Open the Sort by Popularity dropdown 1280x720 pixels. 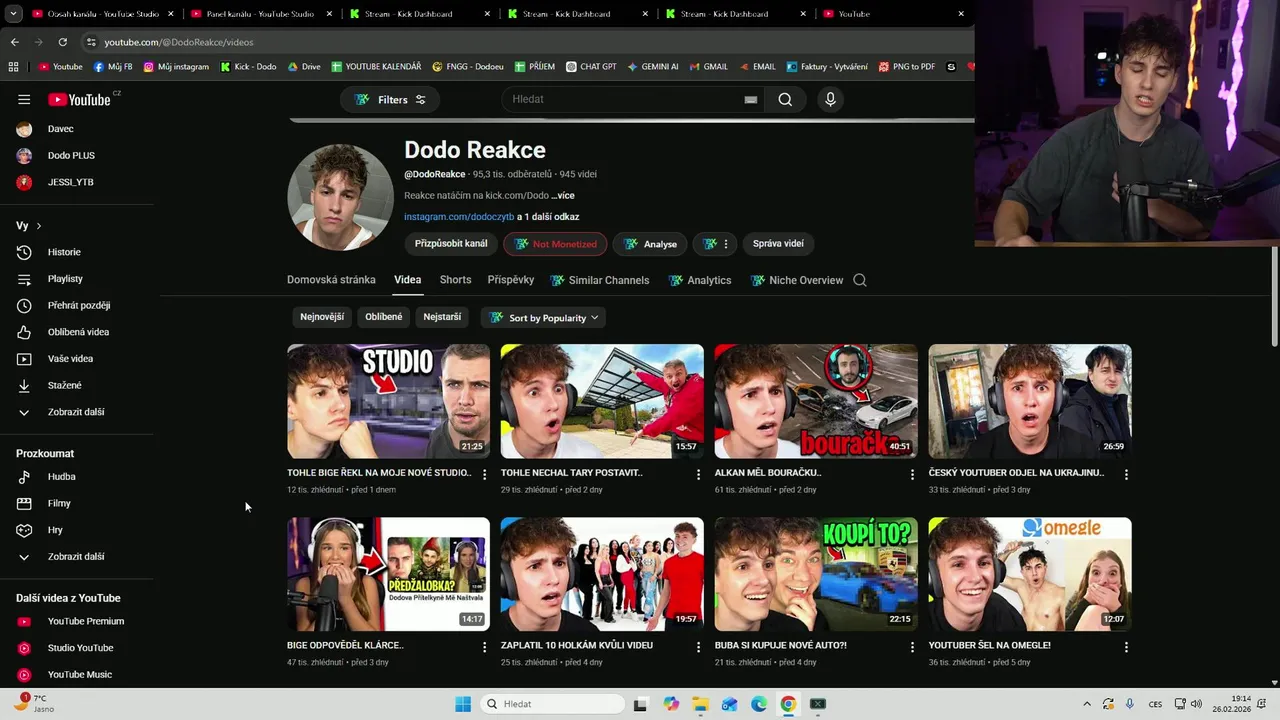point(545,318)
